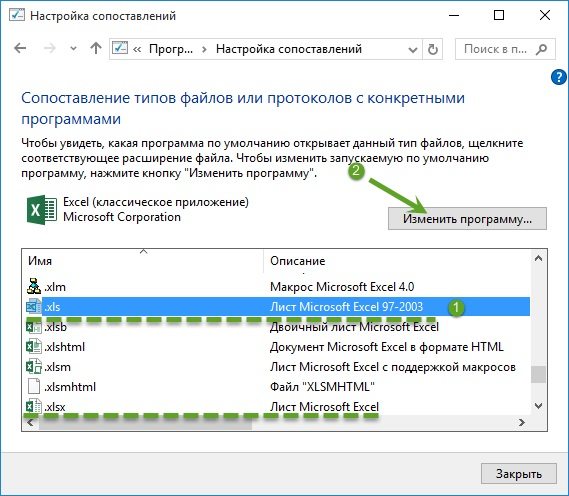Click the .xlsb file icon
The width and height of the screenshot is (569, 496).
pos(34,327)
